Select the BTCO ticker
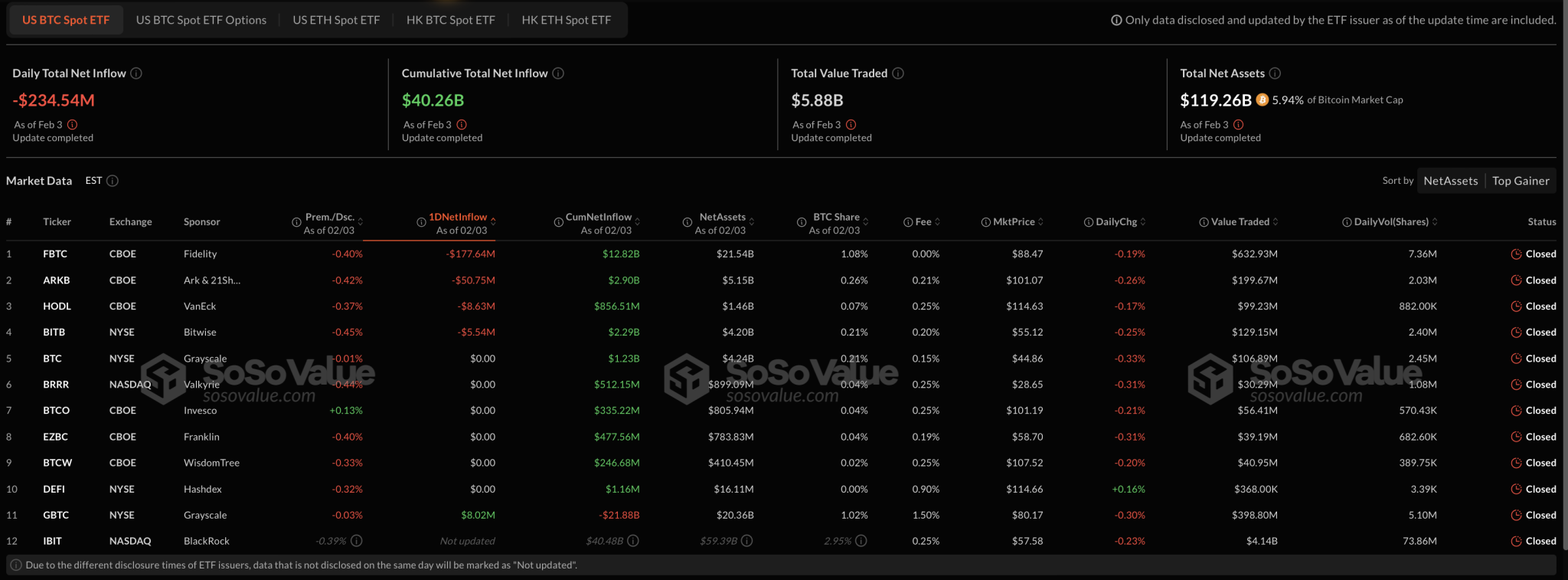Viewport: 1568px width, 580px height. pos(57,411)
